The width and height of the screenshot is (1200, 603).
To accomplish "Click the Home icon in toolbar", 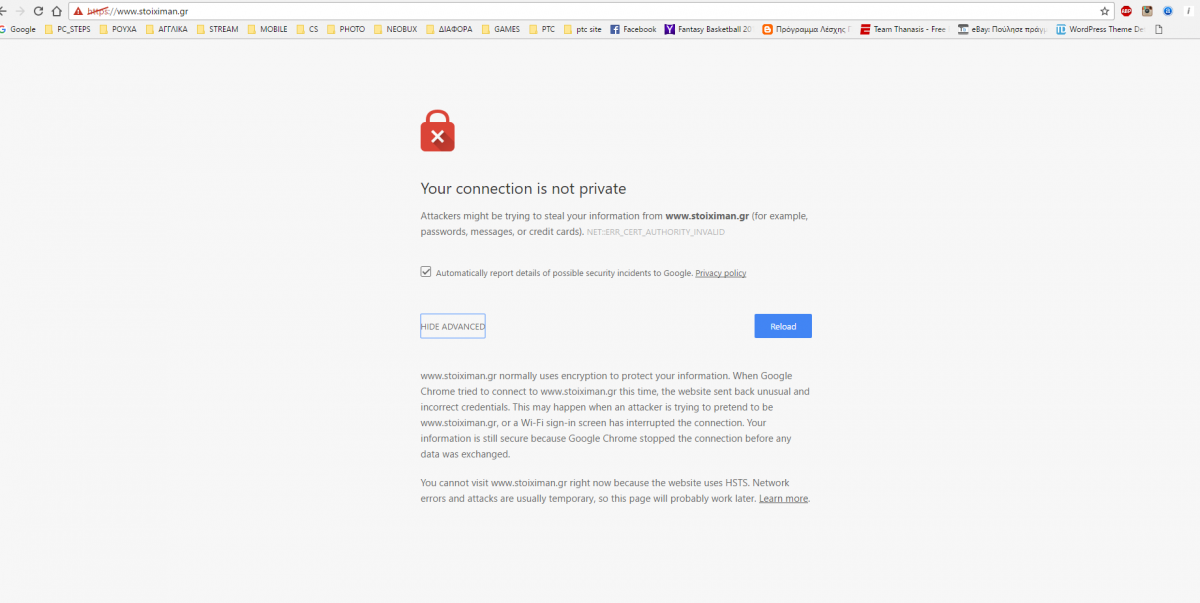I will coord(58,11).
